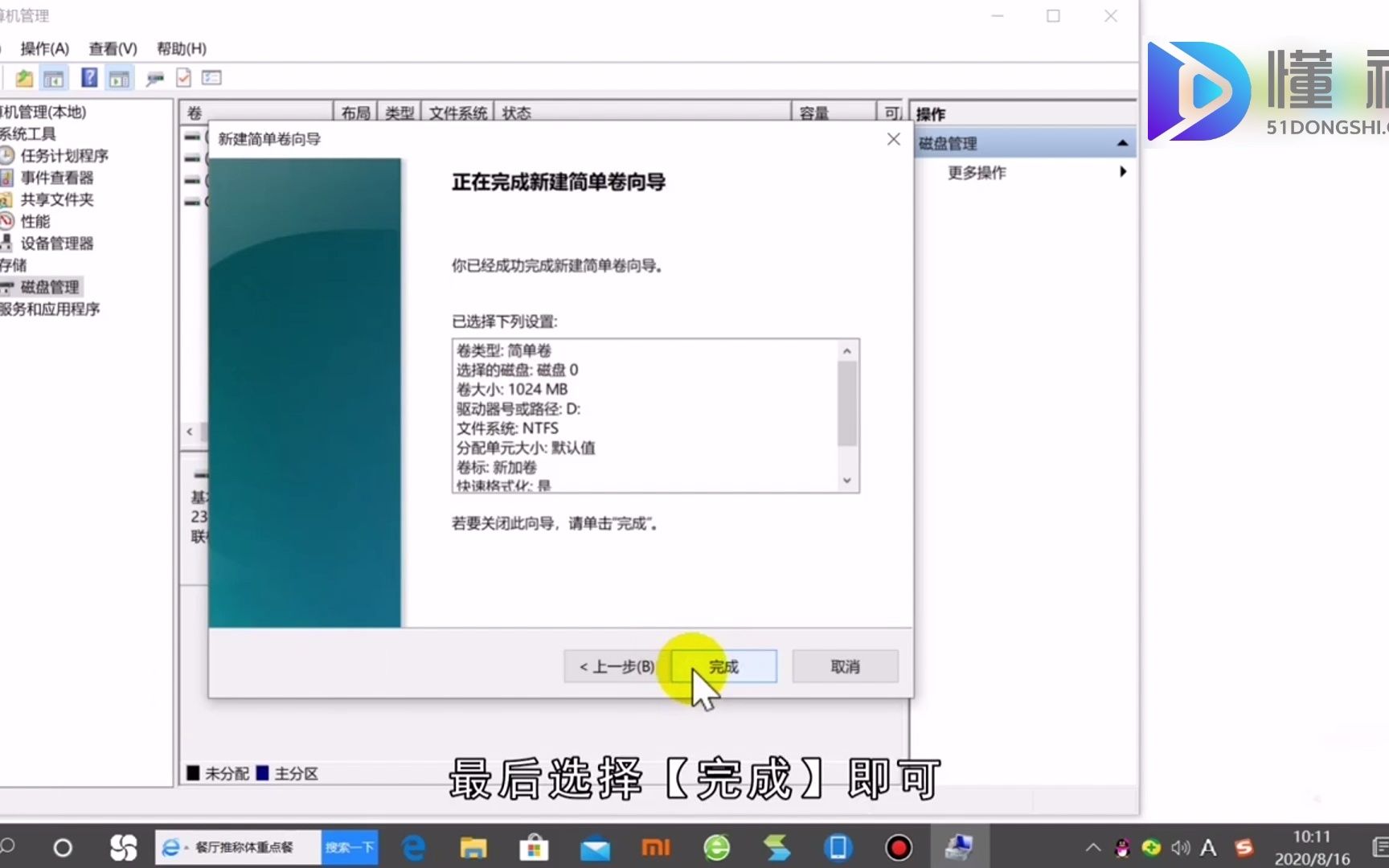Open Cortana circle on taskbar
This screenshot has width=1389, height=868.
[62, 847]
